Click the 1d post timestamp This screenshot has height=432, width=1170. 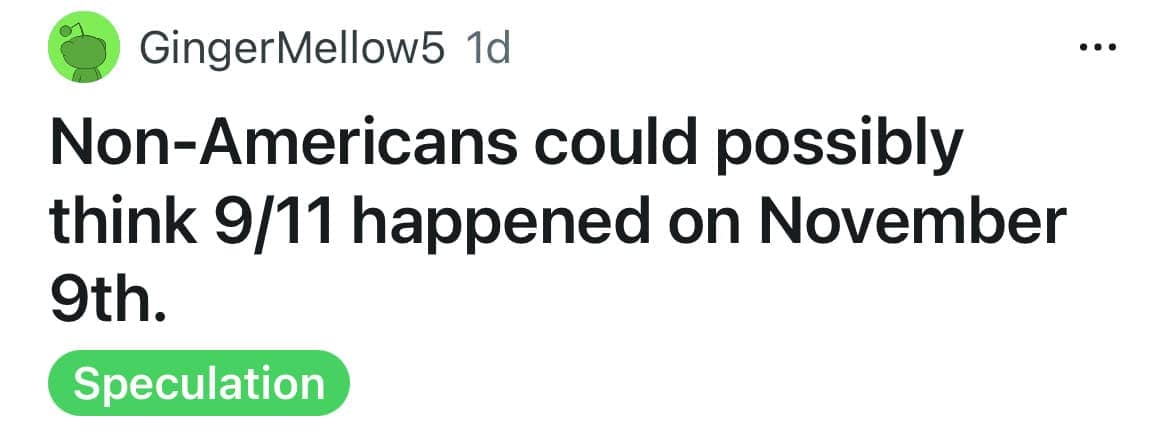pos(489,49)
